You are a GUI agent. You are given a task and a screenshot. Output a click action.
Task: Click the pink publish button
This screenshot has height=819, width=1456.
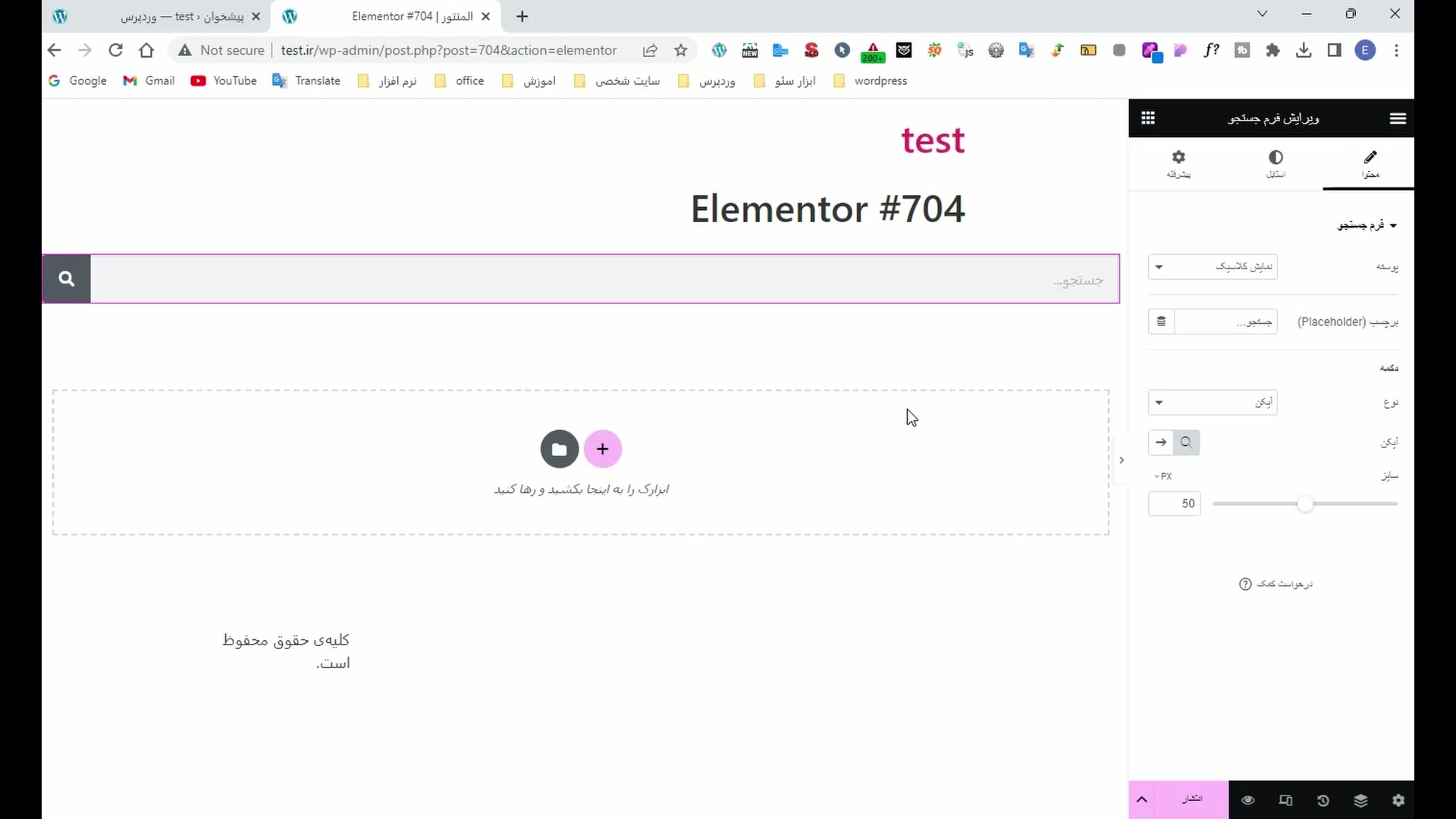(1192, 799)
